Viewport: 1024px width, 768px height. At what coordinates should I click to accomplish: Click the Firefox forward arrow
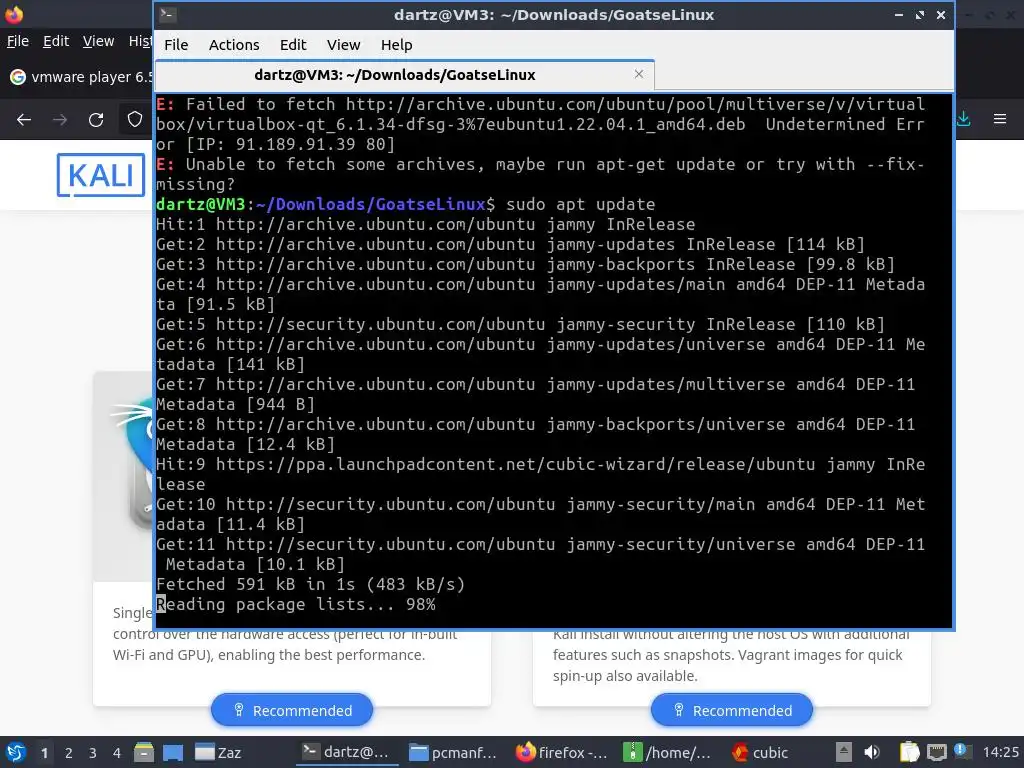(x=60, y=120)
